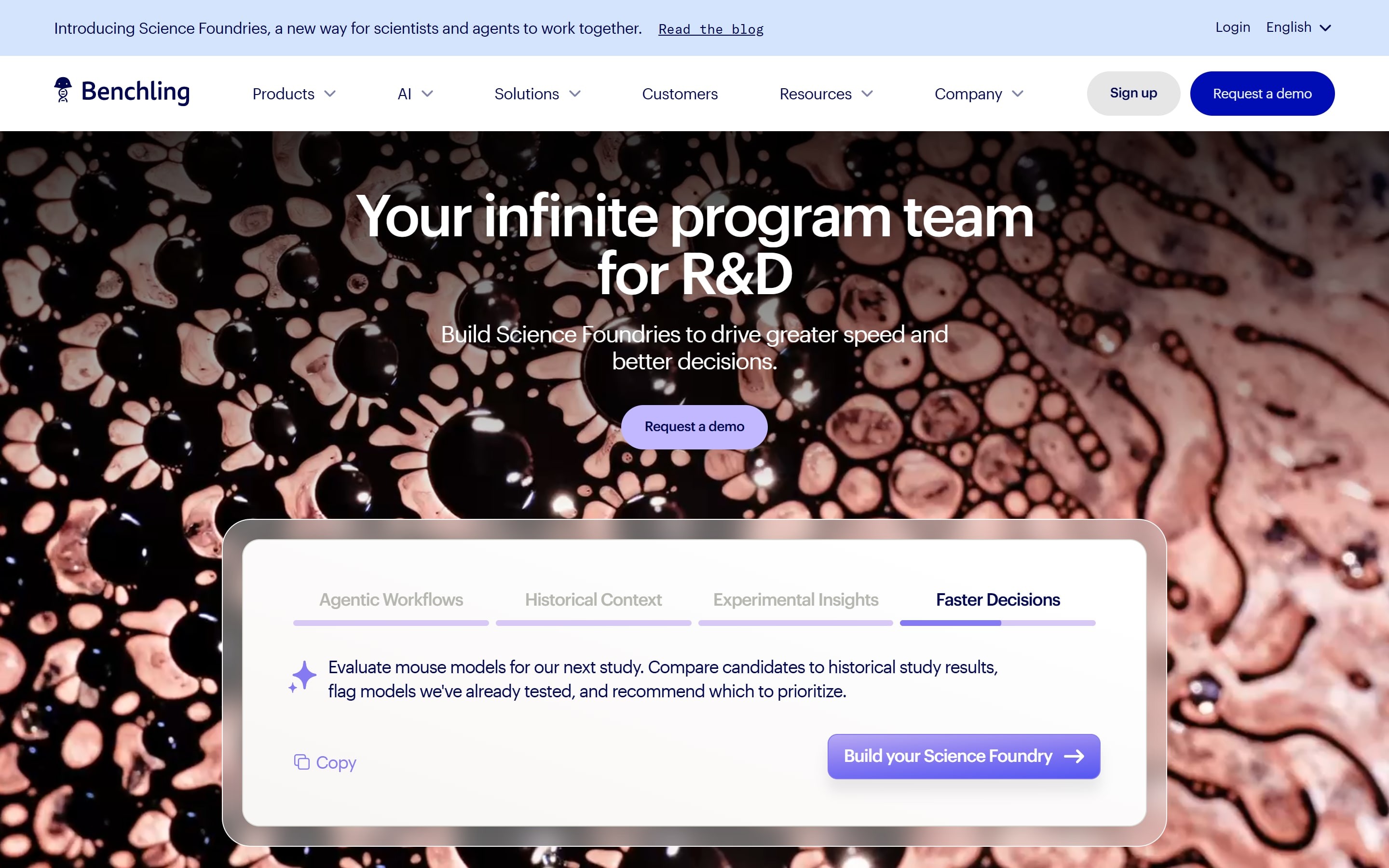Open the Resources dropdown
This screenshot has width=1389, height=868.
click(x=826, y=94)
